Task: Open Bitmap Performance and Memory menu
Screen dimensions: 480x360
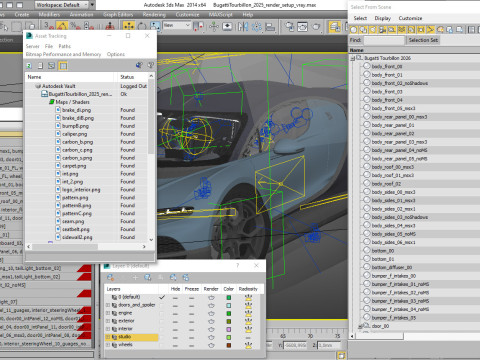Action: click(x=63, y=54)
